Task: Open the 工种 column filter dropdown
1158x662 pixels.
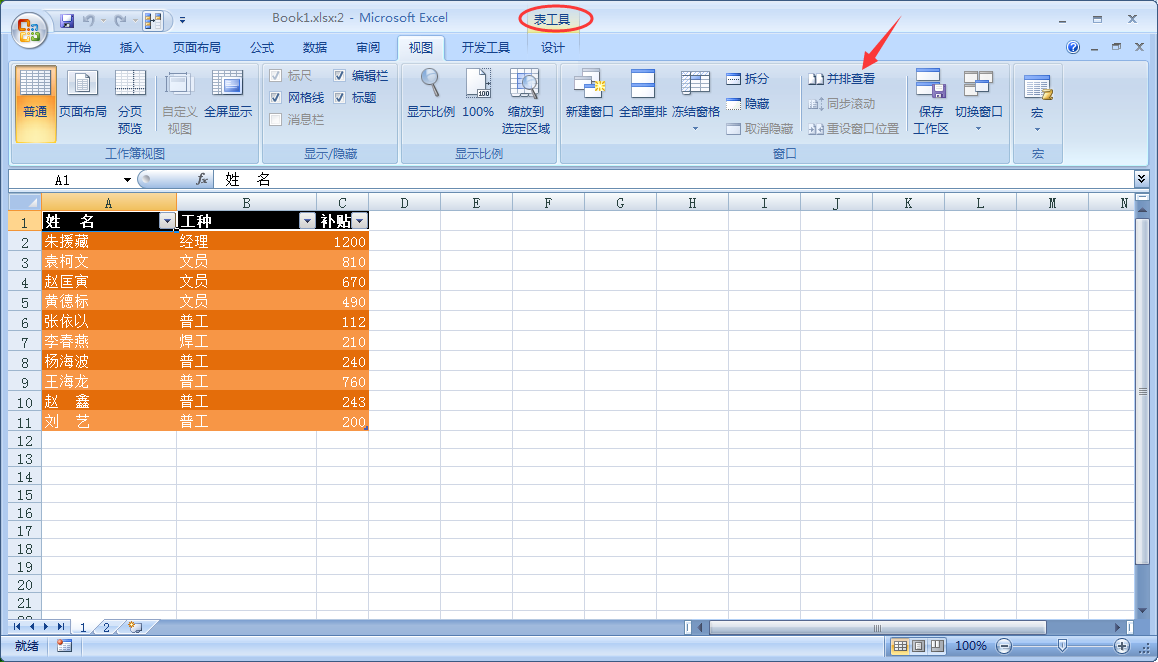Action: [306, 220]
